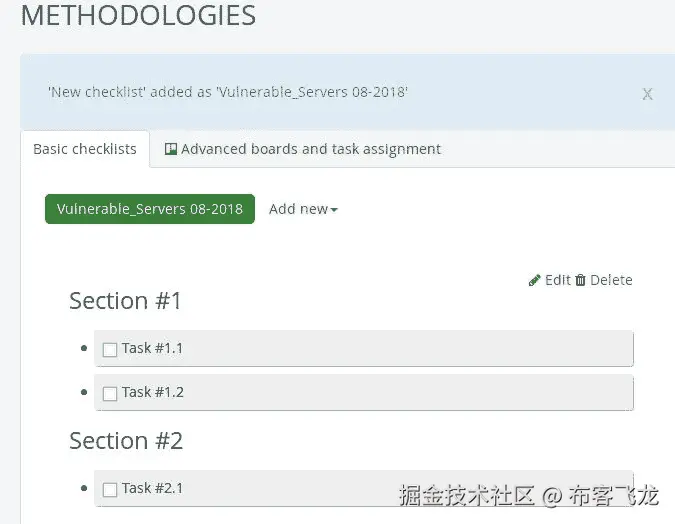675x524 pixels.
Task: Click the pencil Edit icon
Action: 534,280
